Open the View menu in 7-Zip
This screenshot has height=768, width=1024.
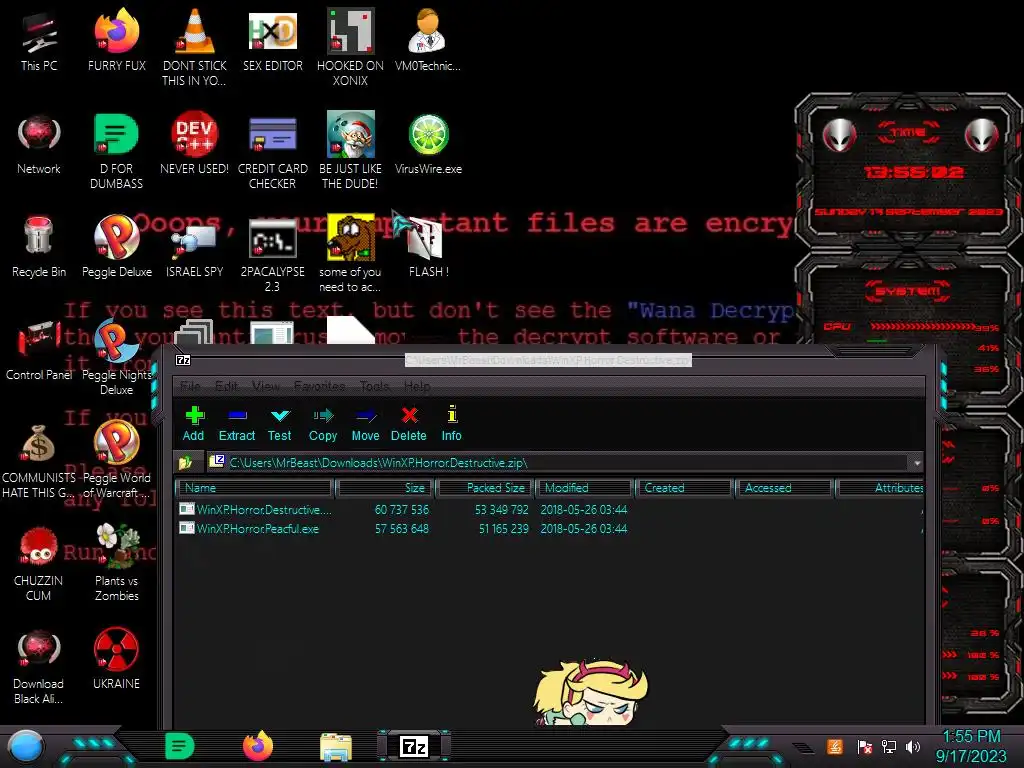point(266,386)
